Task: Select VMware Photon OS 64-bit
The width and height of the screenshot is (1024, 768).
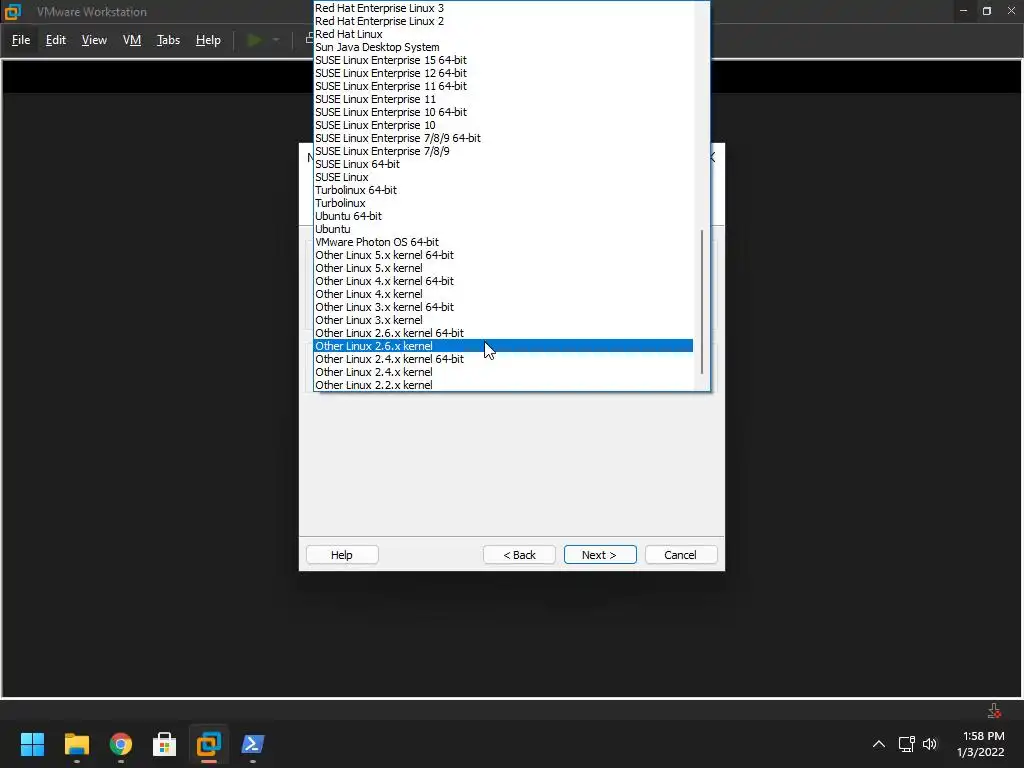Action: [x=503, y=242]
